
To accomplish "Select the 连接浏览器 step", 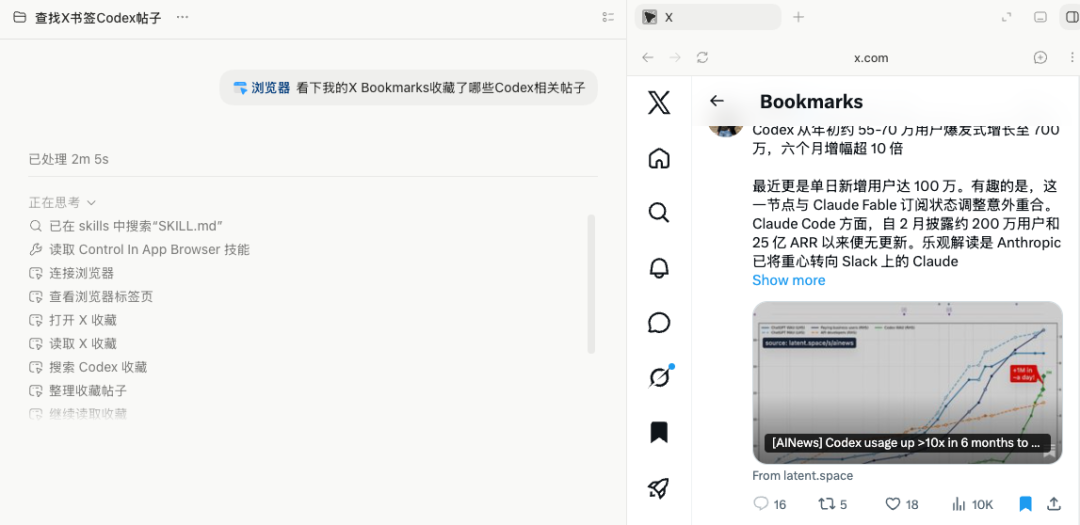I will tap(72, 273).
